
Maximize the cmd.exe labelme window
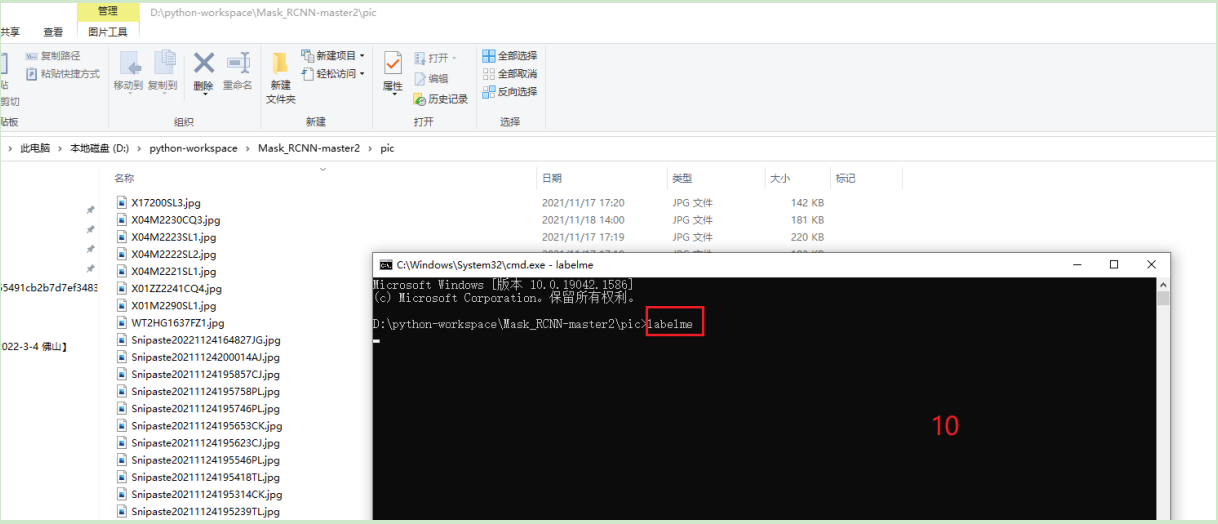tap(1114, 265)
